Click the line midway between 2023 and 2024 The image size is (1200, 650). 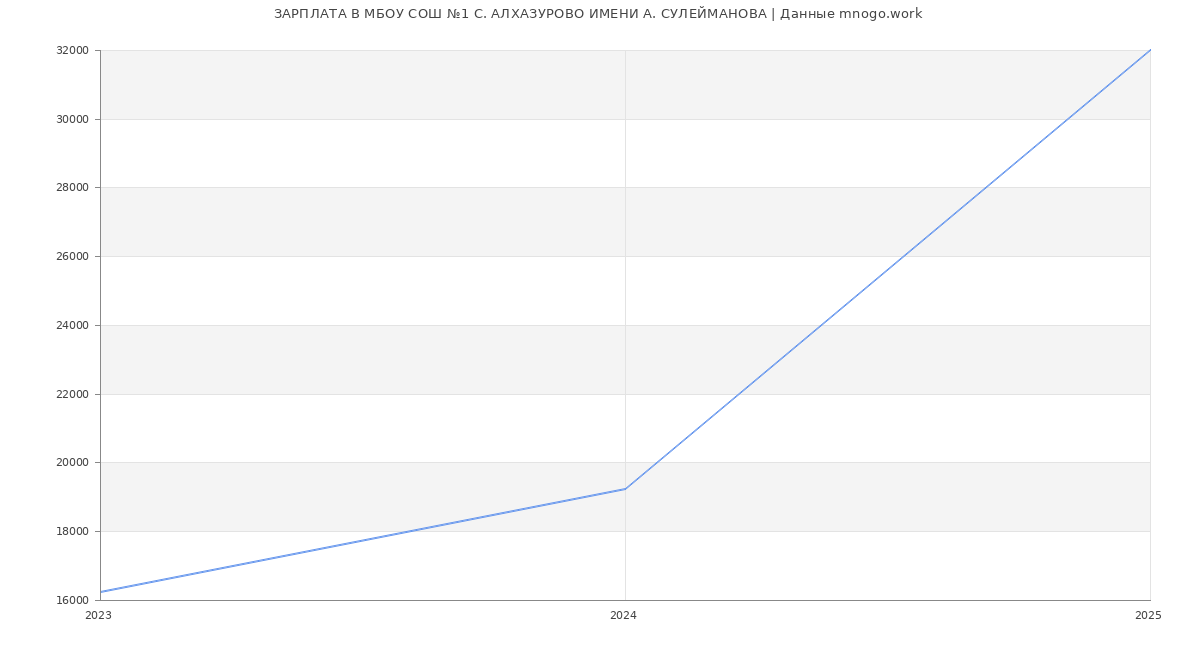point(363,540)
